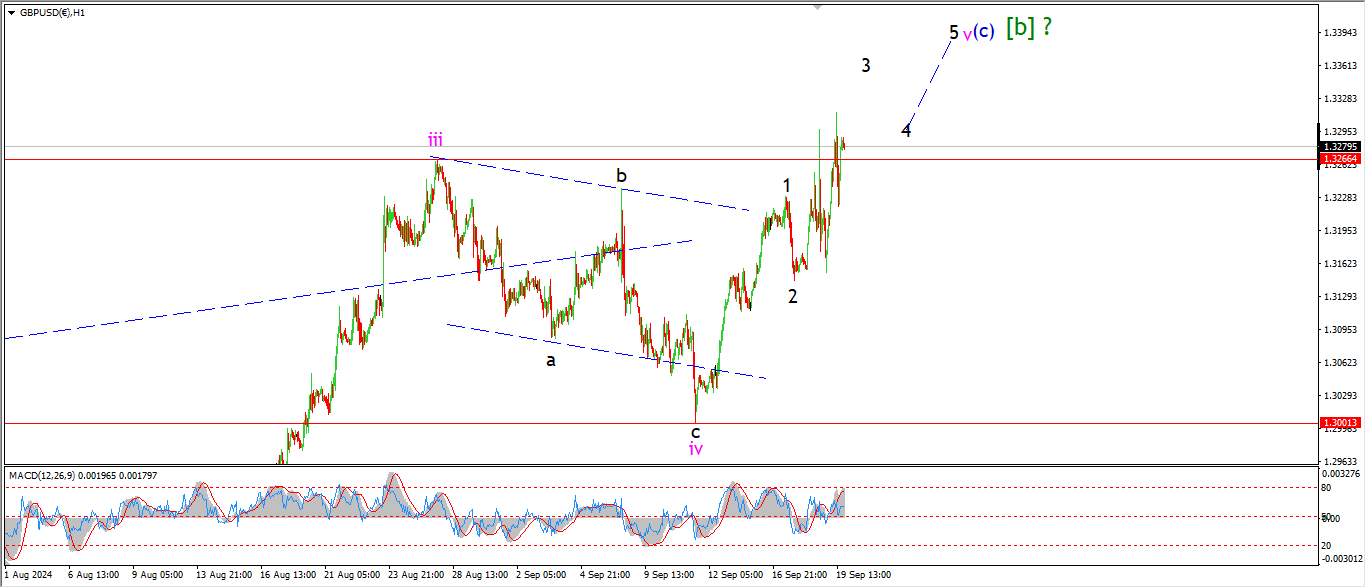Image resolution: width=1366 pixels, height=588 pixels.
Task: Select the '1 Aug 2024' time axis label
Action: click(29, 575)
